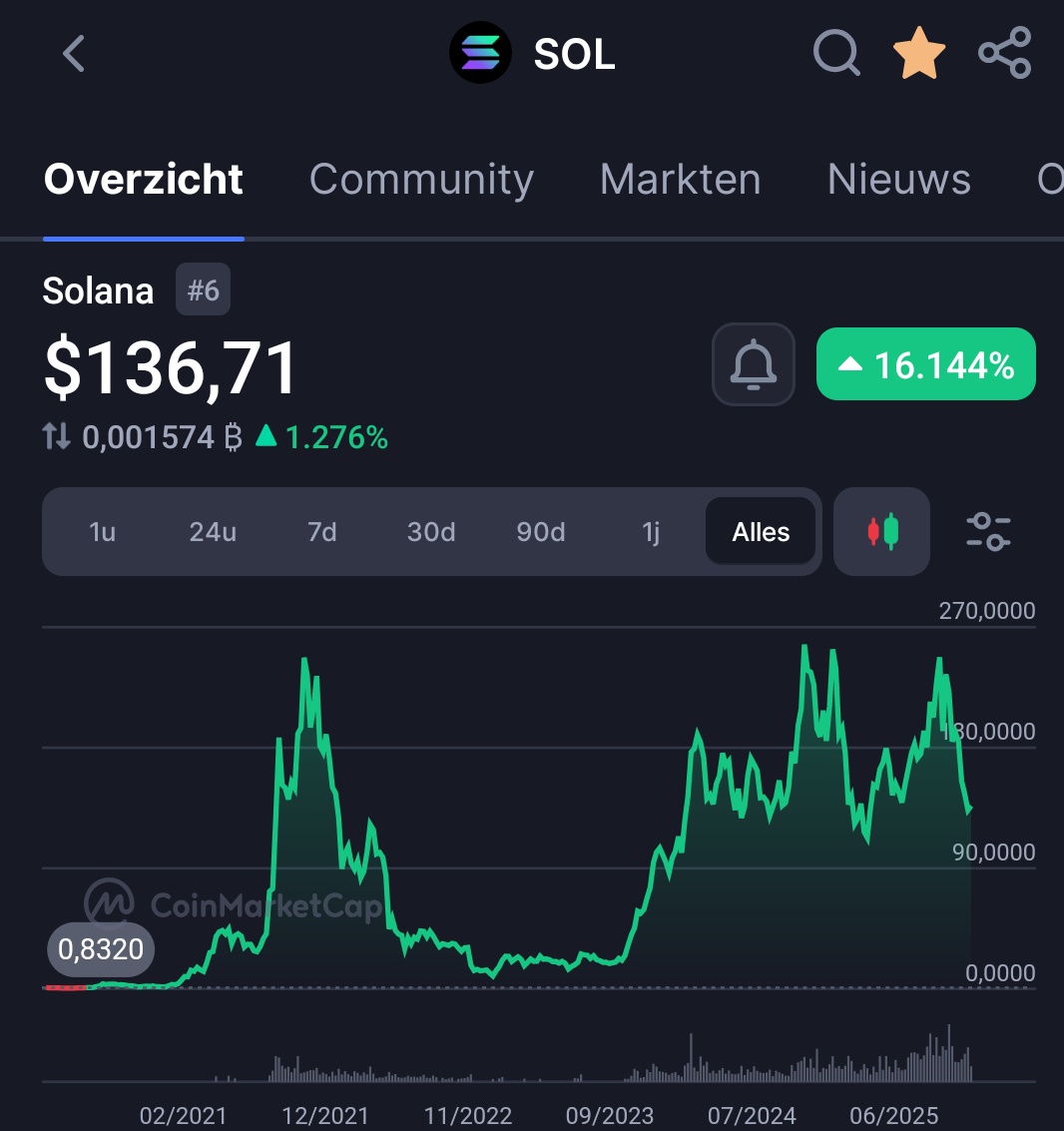
Task: Tap the #6 rank badge
Action: pyautogui.click(x=204, y=289)
